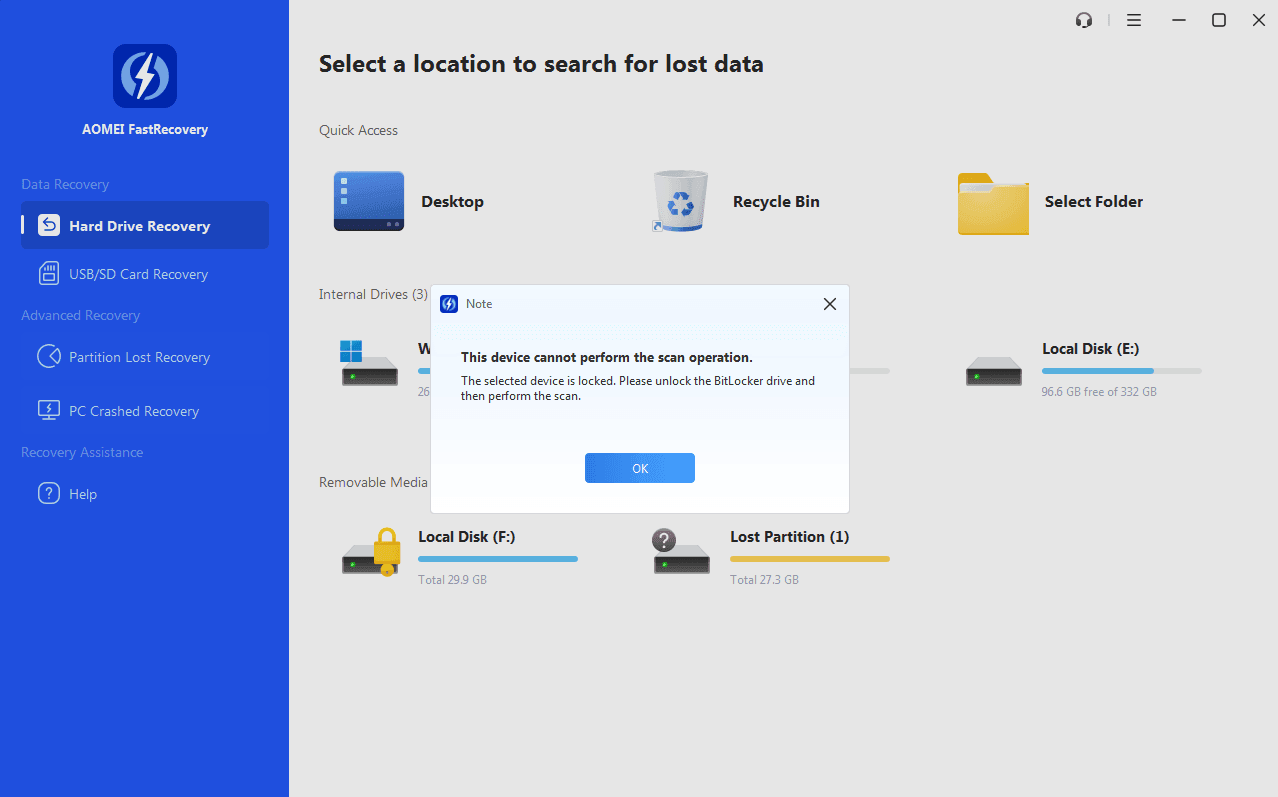Select the Recycle Bin icon
This screenshot has height=797, width=1278.
680,201
